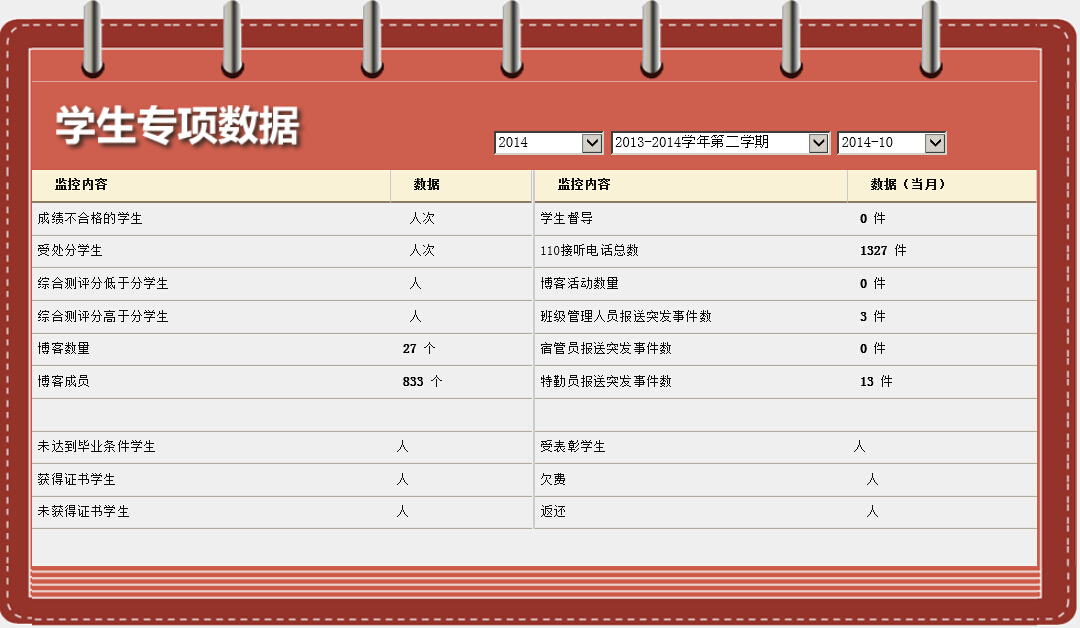Viewport: 1080px width, 628px height.
Task: Open the year dropdown showing 2014
Action: point(548,143)
